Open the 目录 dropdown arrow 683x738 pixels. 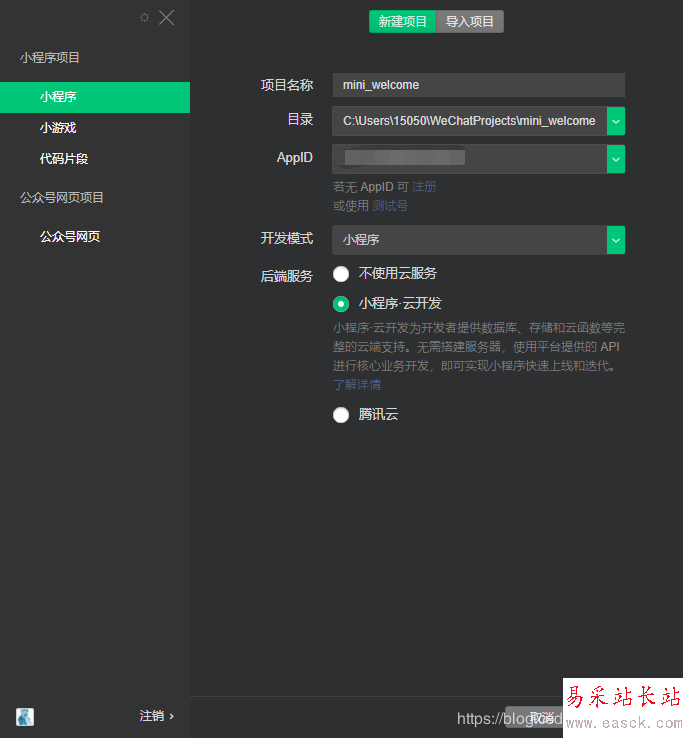tap(616, 121)
